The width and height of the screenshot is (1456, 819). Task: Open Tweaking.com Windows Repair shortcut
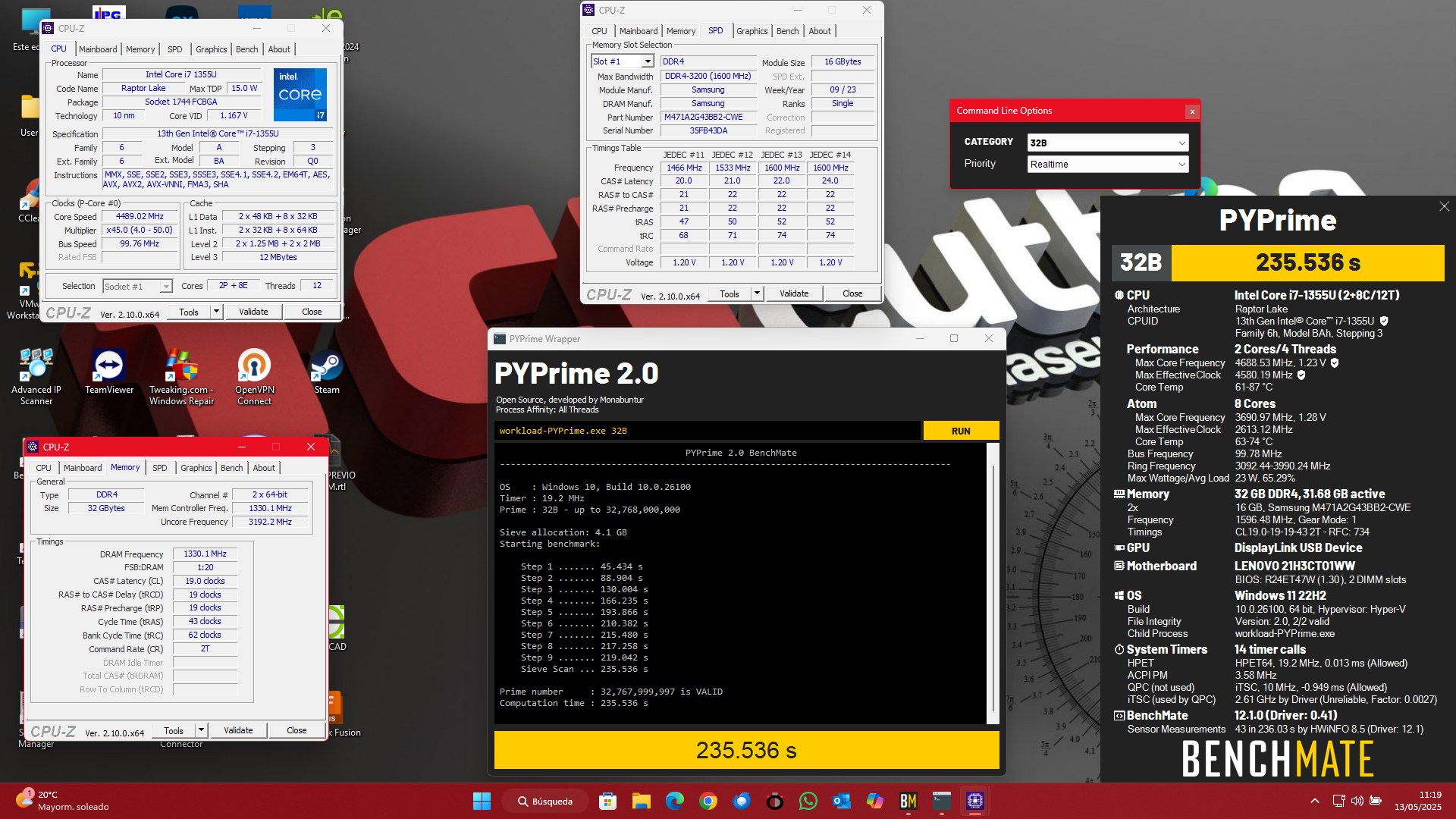[x=182, y=376]
